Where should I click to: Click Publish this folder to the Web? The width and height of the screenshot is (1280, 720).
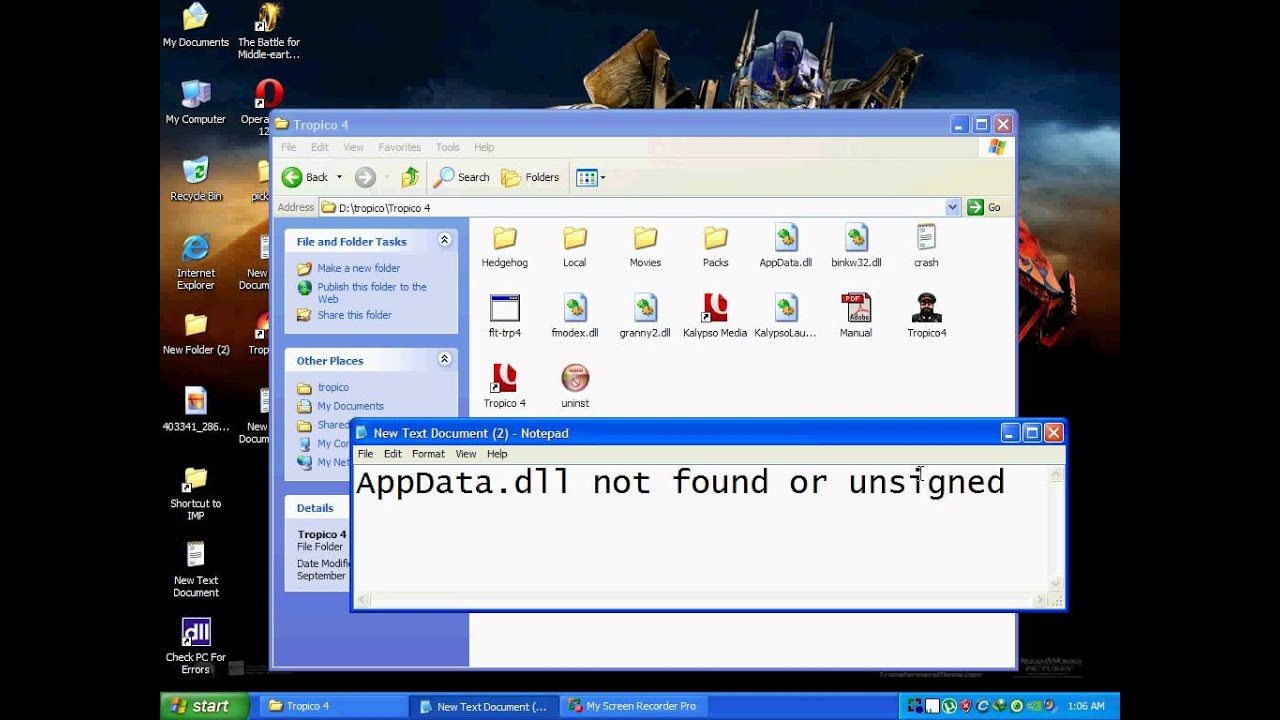pos(372,292)
